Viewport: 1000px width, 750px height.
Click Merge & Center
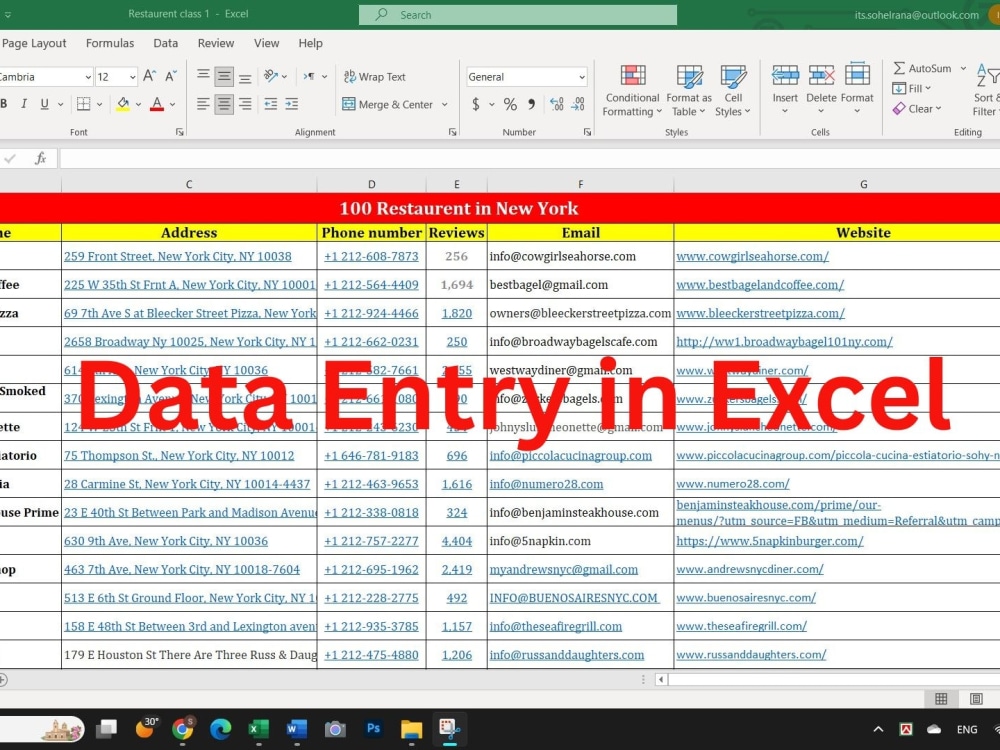[x=388, y=104]
